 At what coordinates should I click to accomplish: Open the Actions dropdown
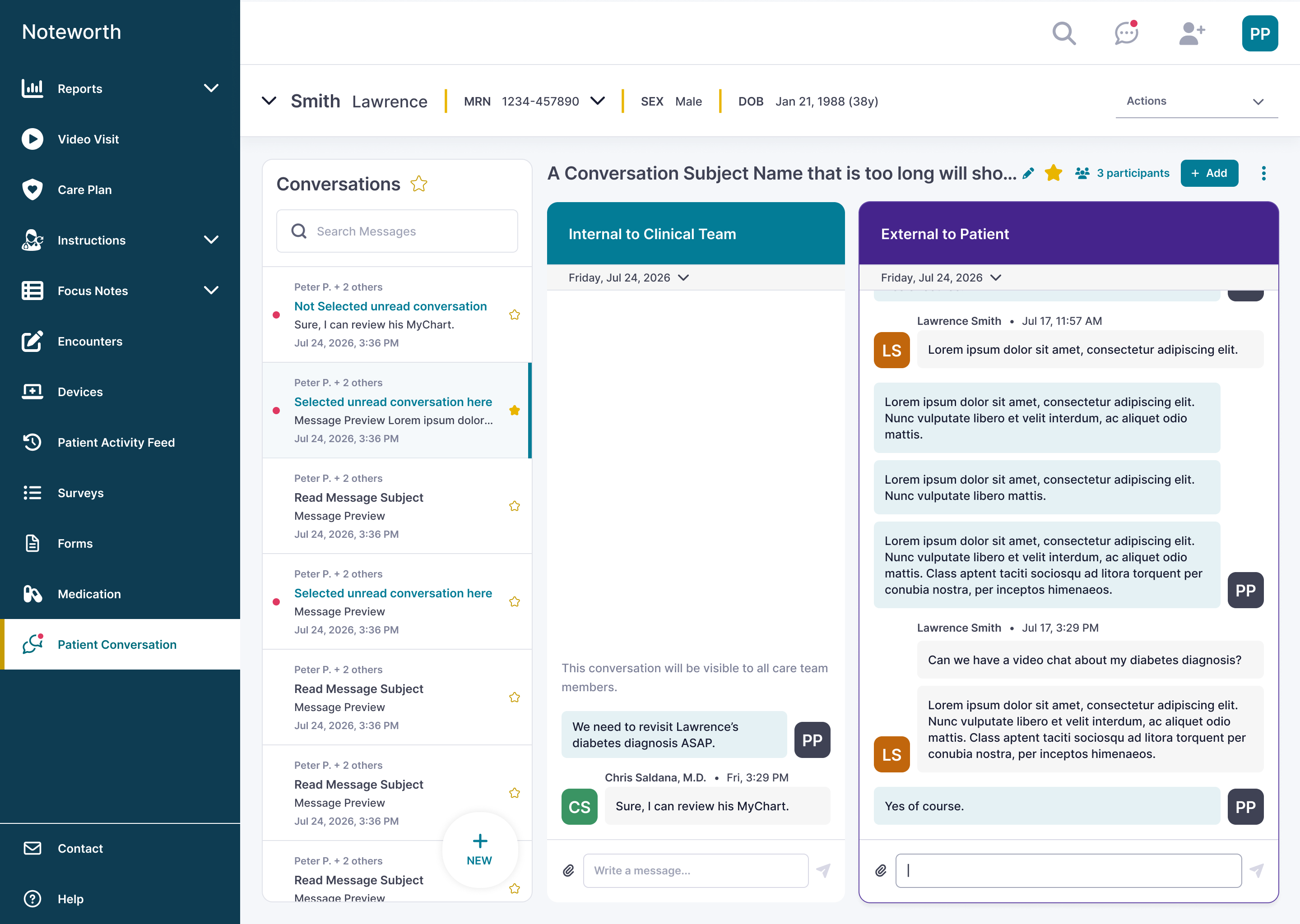tap(1197, 101)
